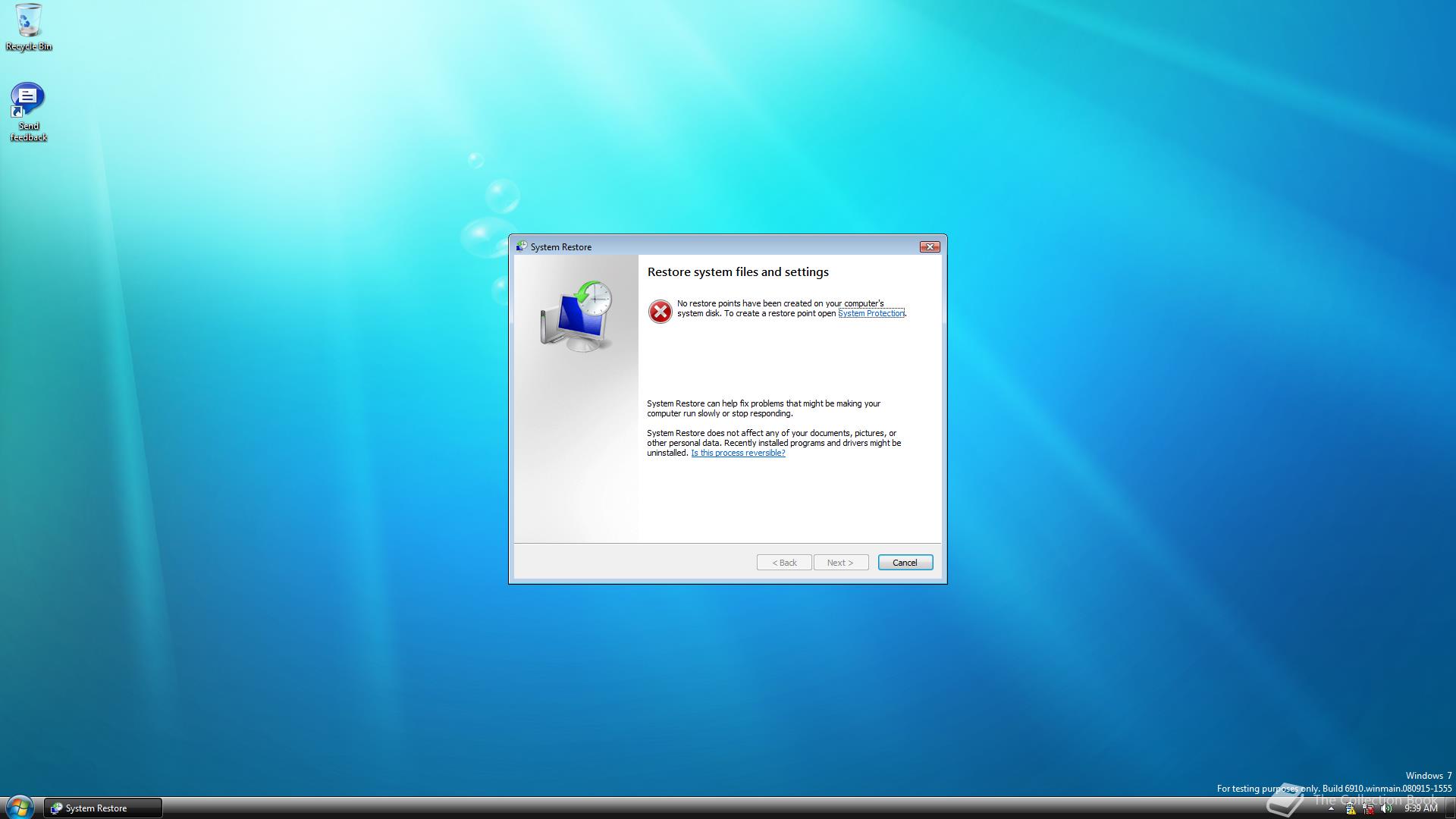Click the < Back button

(784, 563)
